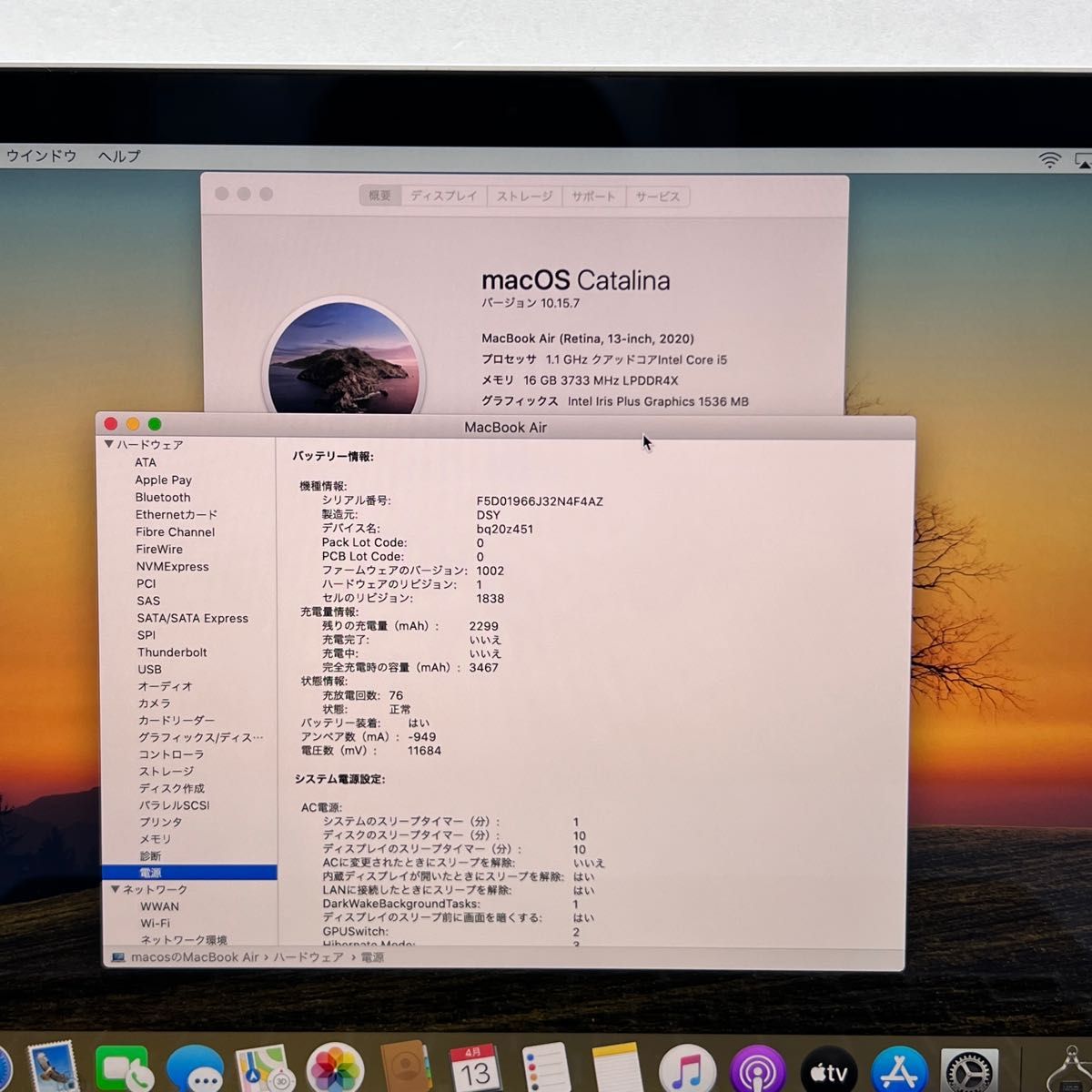Launch the App Store
1092x1092 pixels.
(x=899, y=1068)
